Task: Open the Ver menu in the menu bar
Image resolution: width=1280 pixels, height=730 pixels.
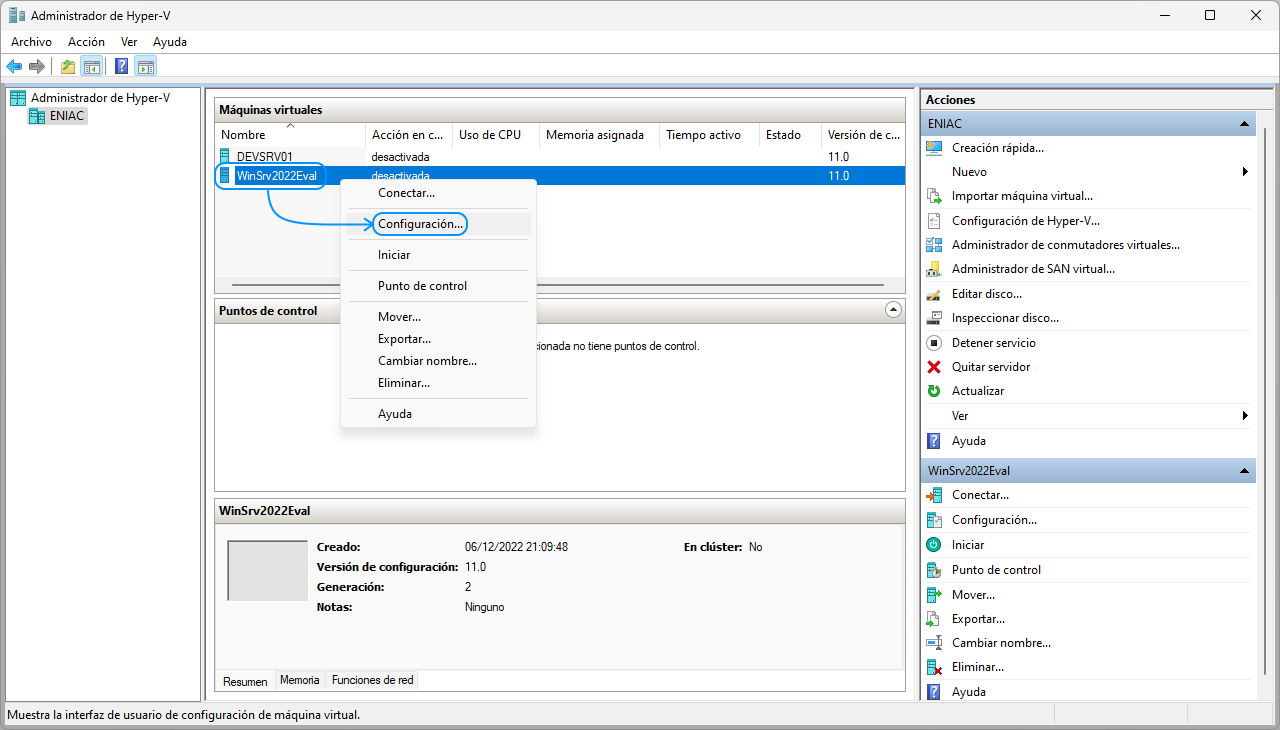Action: (x=129, y=42)
